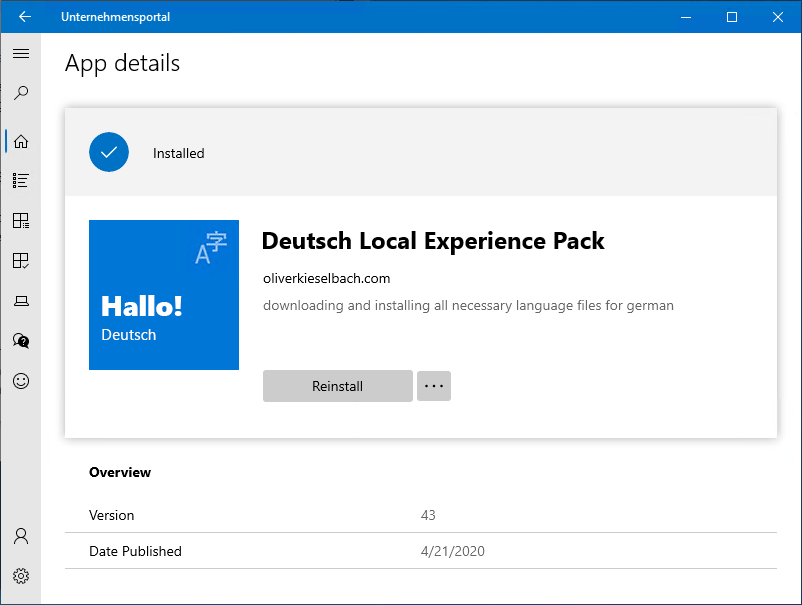Open more options ellipsis next to Reinstall

click(433, 386)
